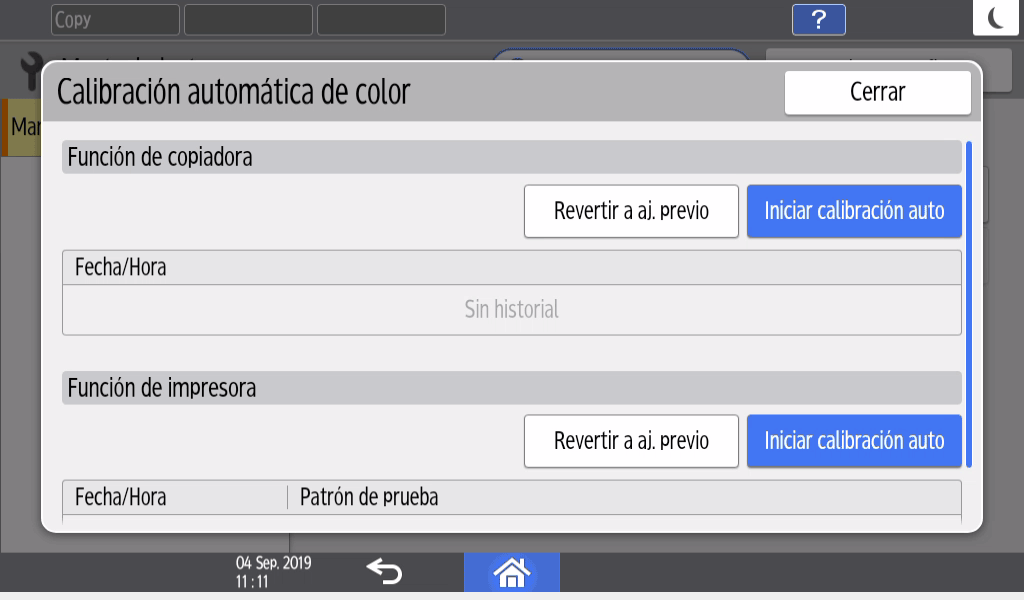1024x600 pixels.
Task: Start auto calibration for printer function
Action: 854,441
